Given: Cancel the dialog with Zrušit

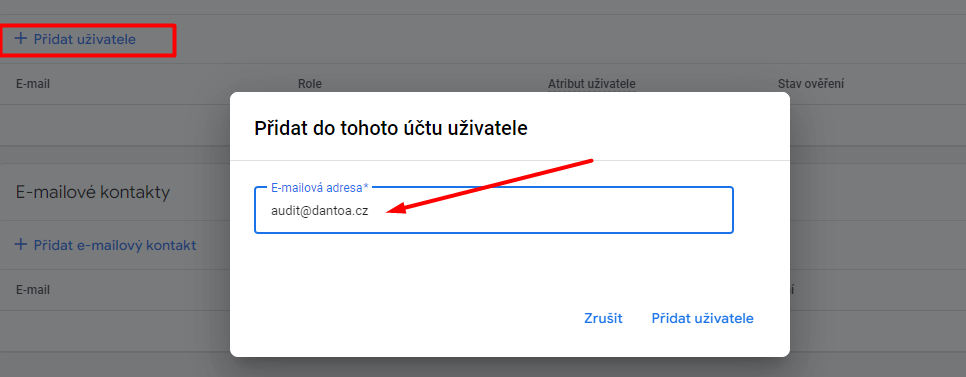Looking at the screenshot, I should [603, 318].
